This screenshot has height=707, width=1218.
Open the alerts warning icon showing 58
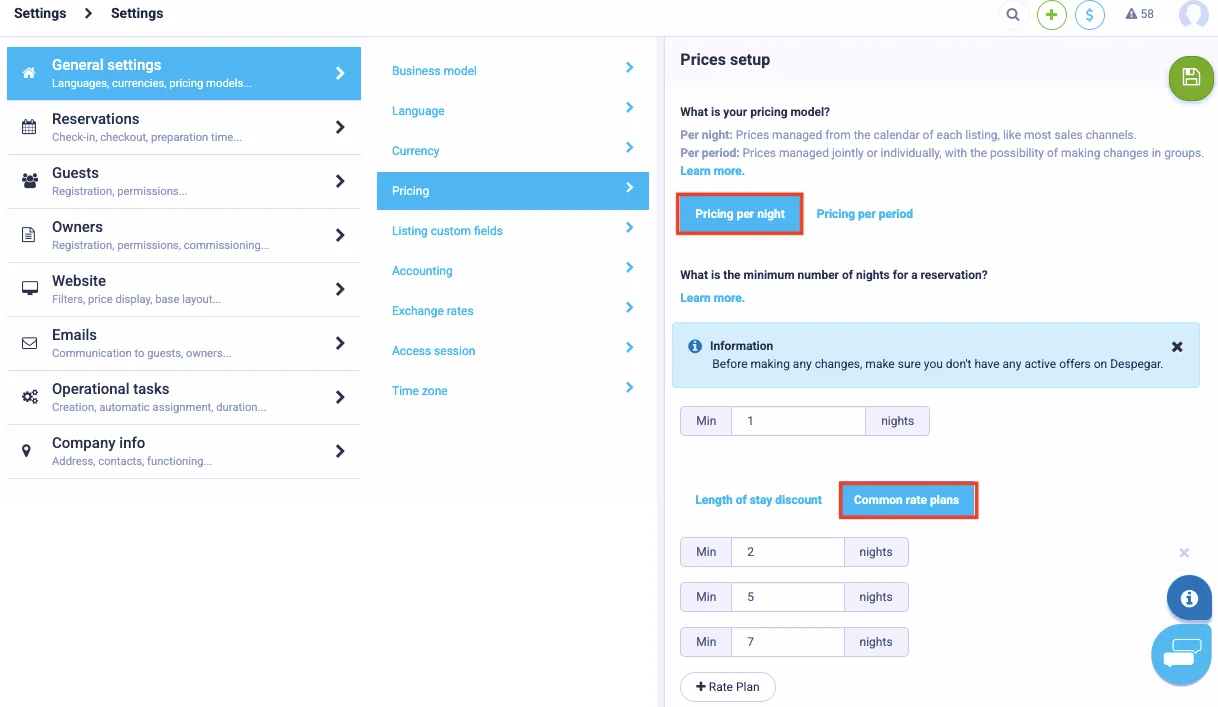(x=1139, y=14)
